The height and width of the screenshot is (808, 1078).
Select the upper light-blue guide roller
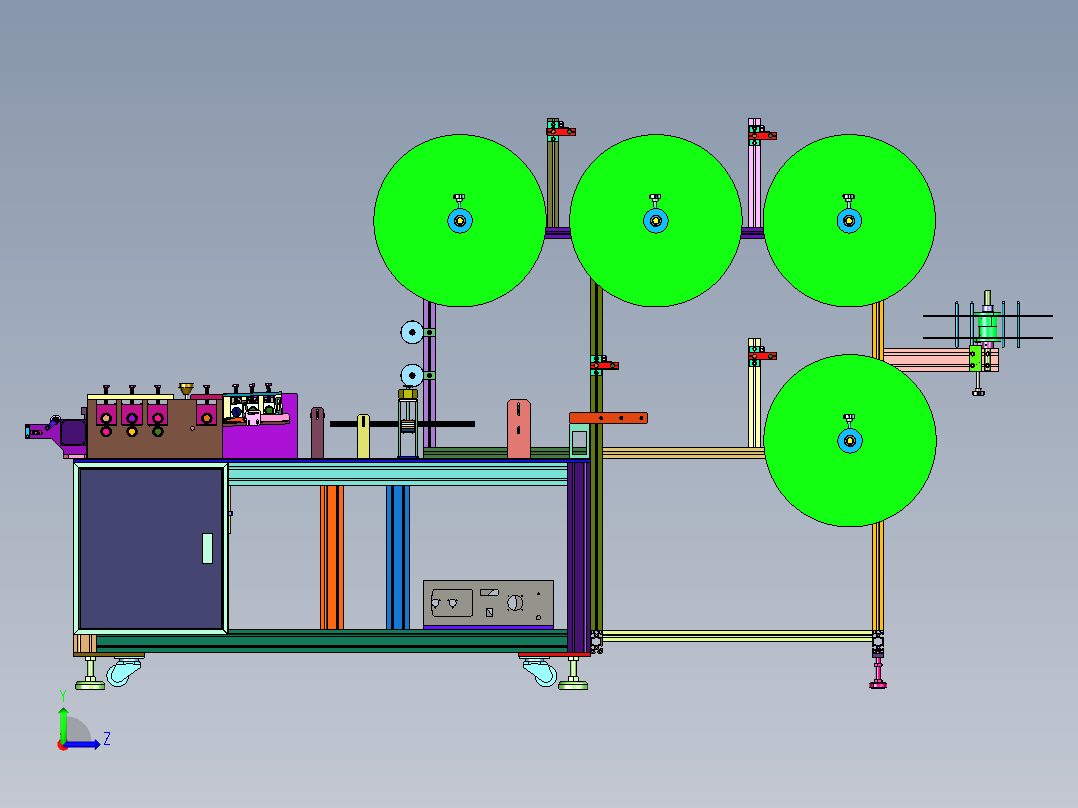click(412, 333)
